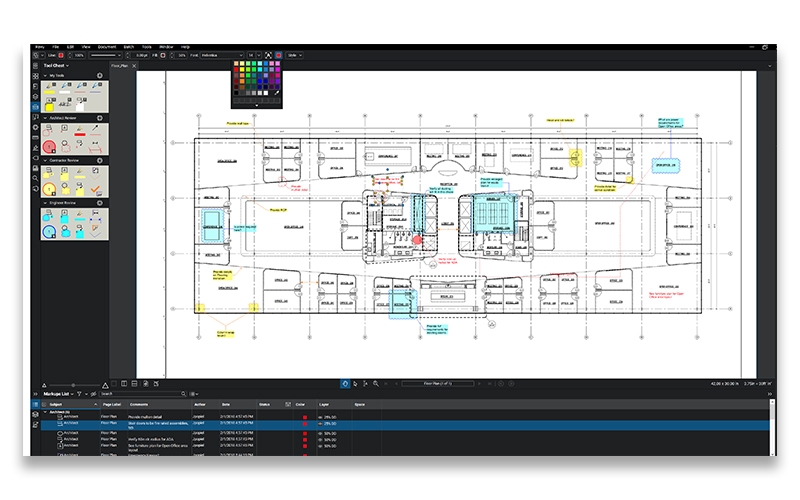Collapse the My Tools section
The height and width of the screenshot is (500, 800).
(x=45, y=76)
